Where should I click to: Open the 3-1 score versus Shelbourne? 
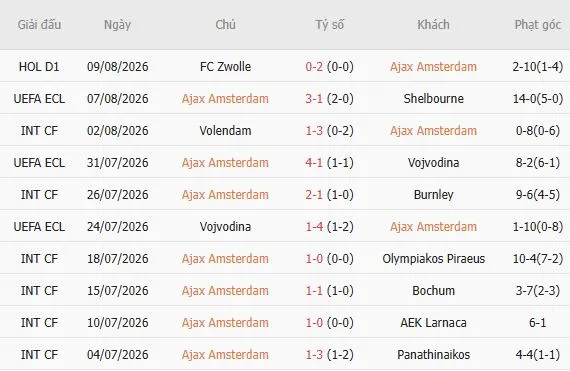314,99
